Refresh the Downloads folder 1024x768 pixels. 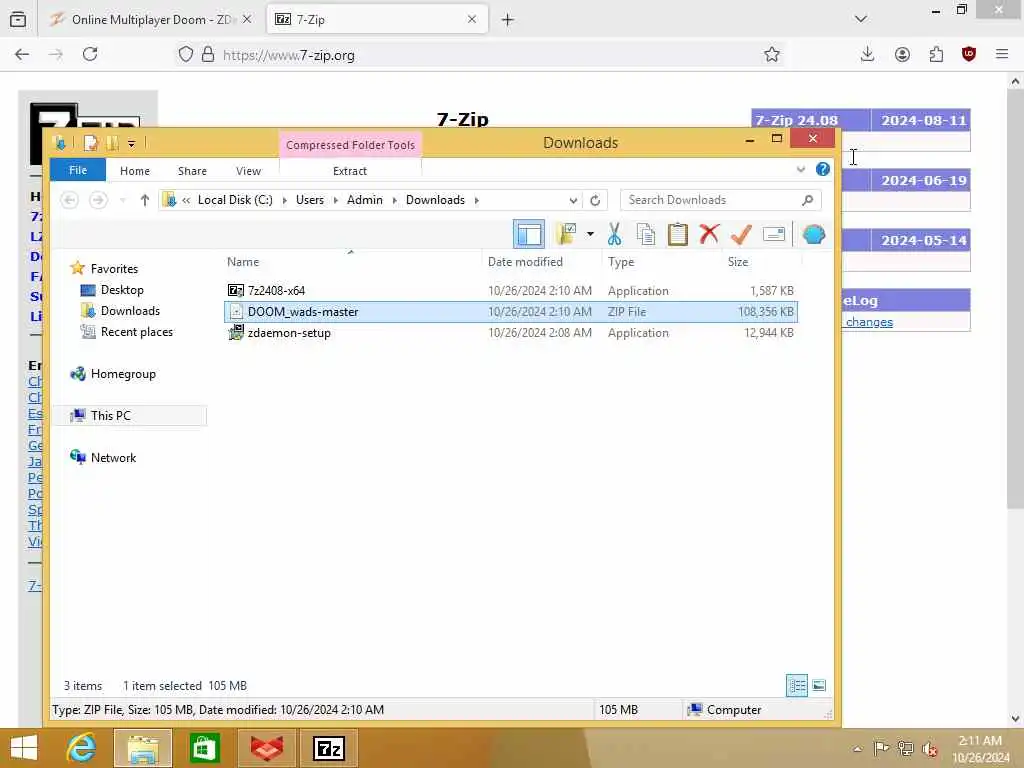(595, 200)
